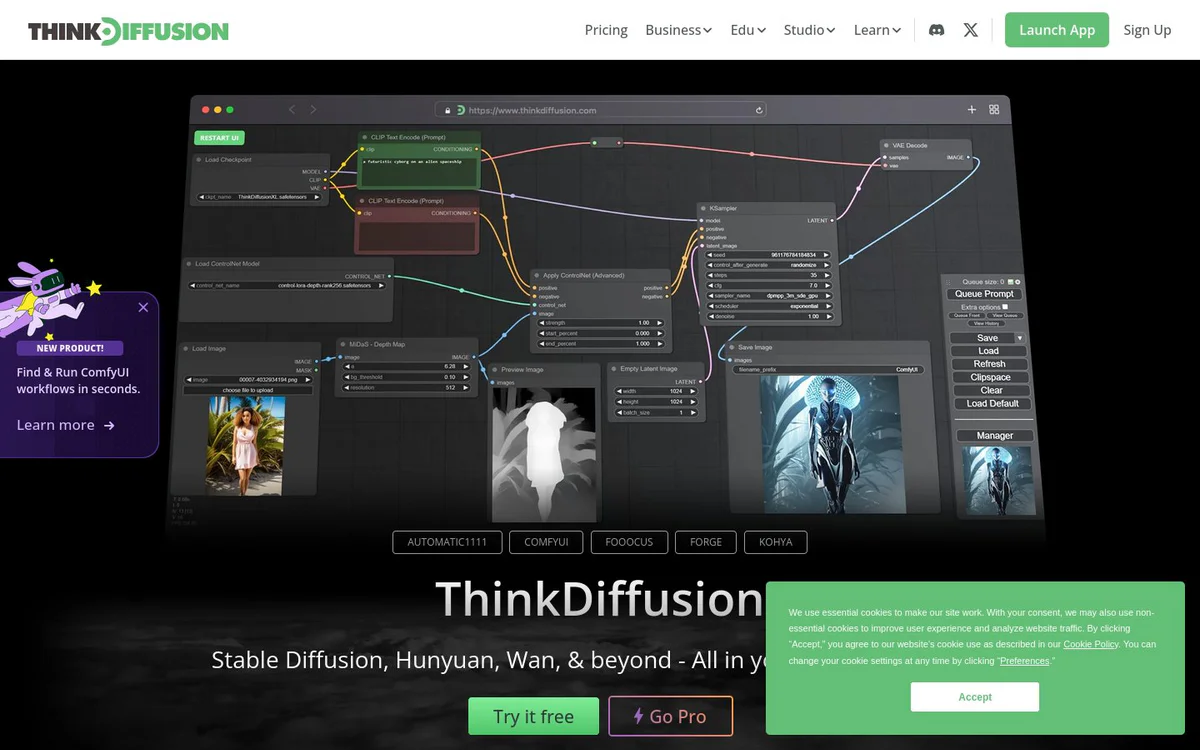Expand the Studio menu
This screenshot has height=750, width=1200.
pos(810,30)
